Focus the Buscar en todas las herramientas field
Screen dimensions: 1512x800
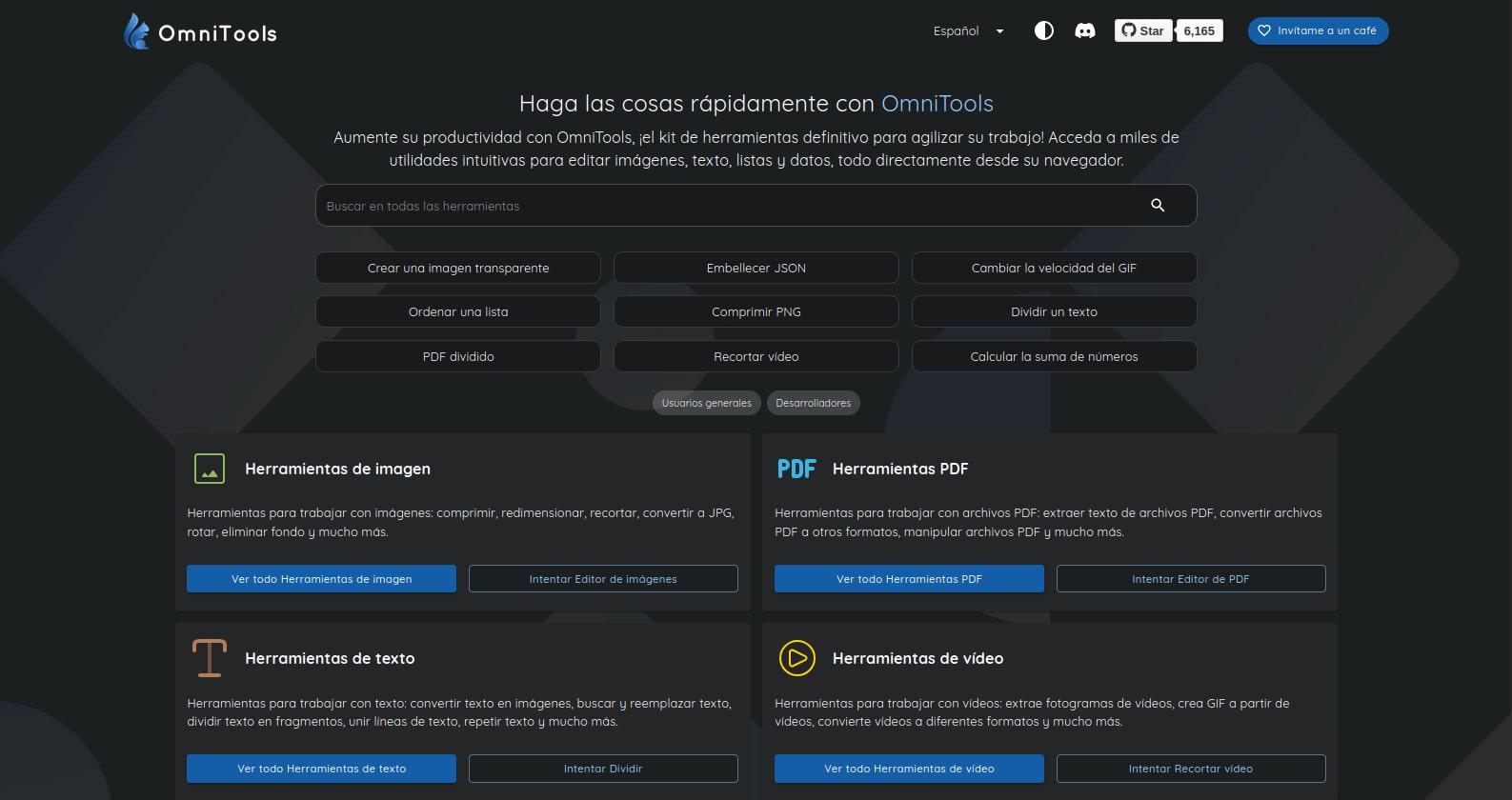(x=724, y=206)
